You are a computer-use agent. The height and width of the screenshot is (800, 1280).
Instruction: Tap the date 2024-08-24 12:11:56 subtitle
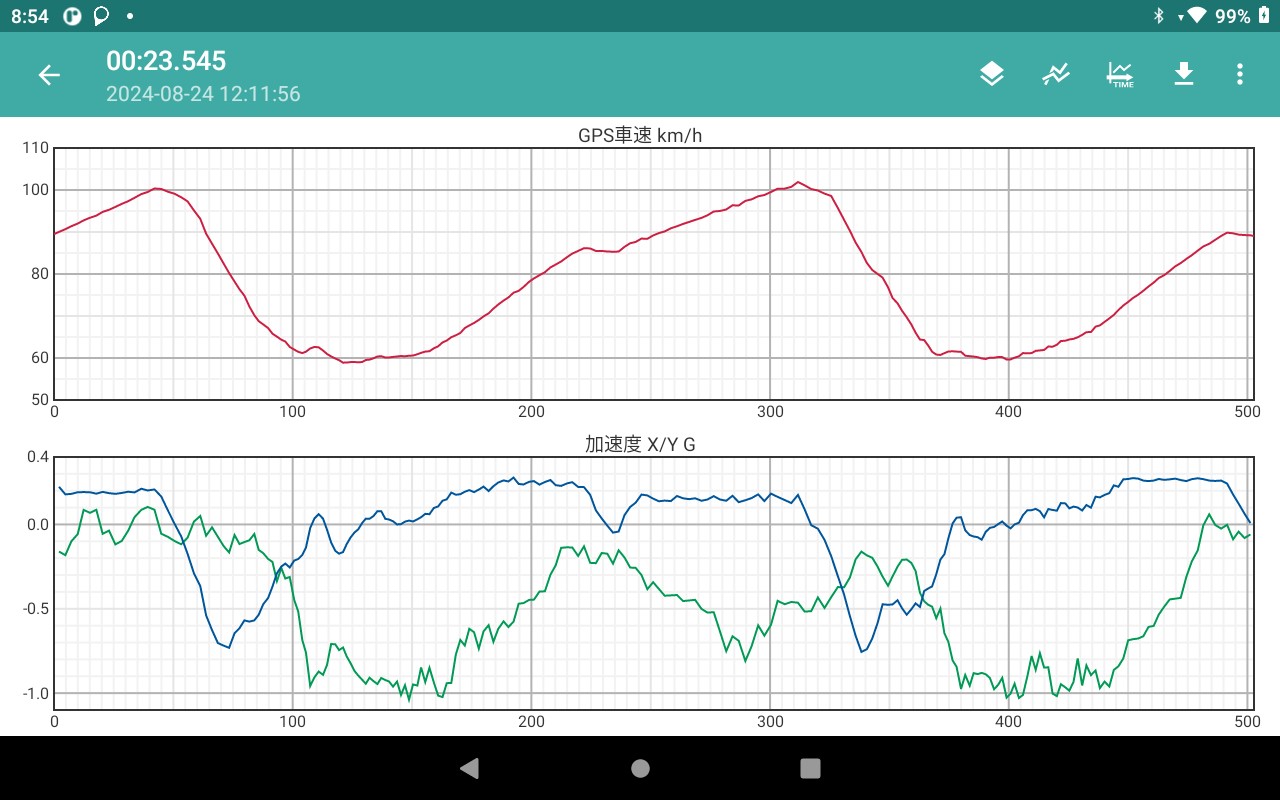(203, 94)
